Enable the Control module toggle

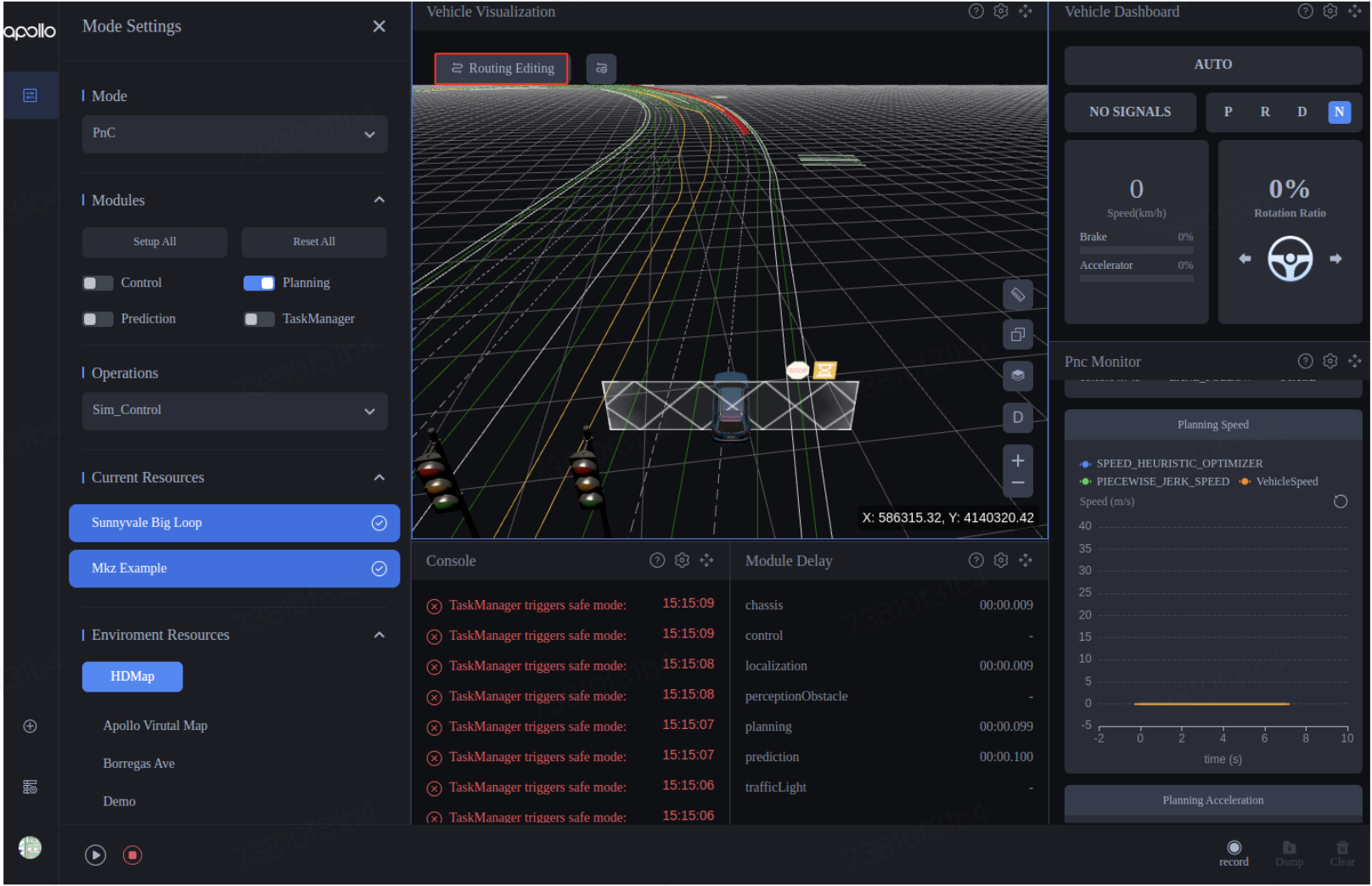(97, 283)
